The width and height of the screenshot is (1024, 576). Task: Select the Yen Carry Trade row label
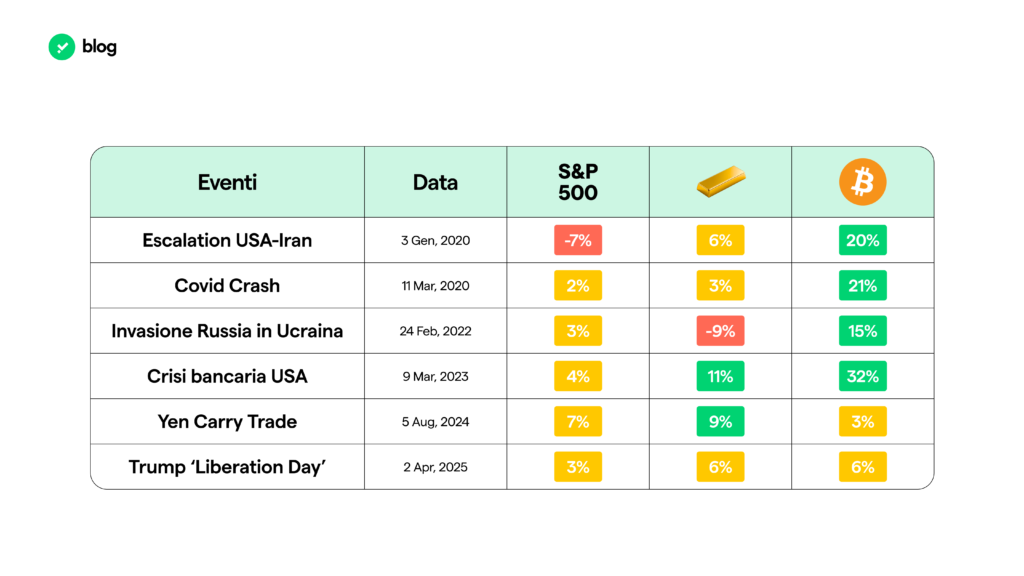pyautogui.click(x=227, y=421)
